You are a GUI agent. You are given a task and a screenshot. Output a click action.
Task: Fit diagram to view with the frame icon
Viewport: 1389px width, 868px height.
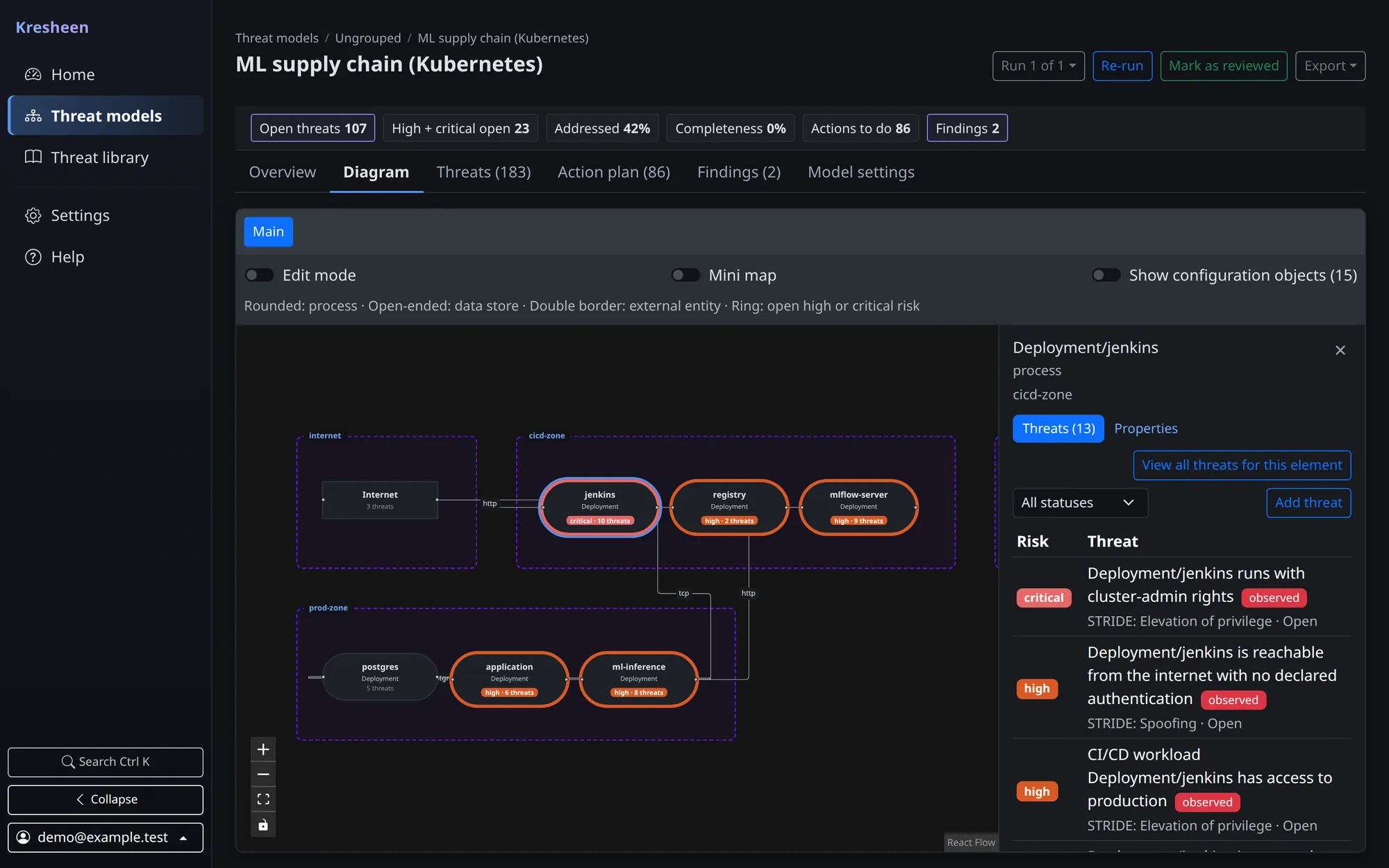[263, 799]
